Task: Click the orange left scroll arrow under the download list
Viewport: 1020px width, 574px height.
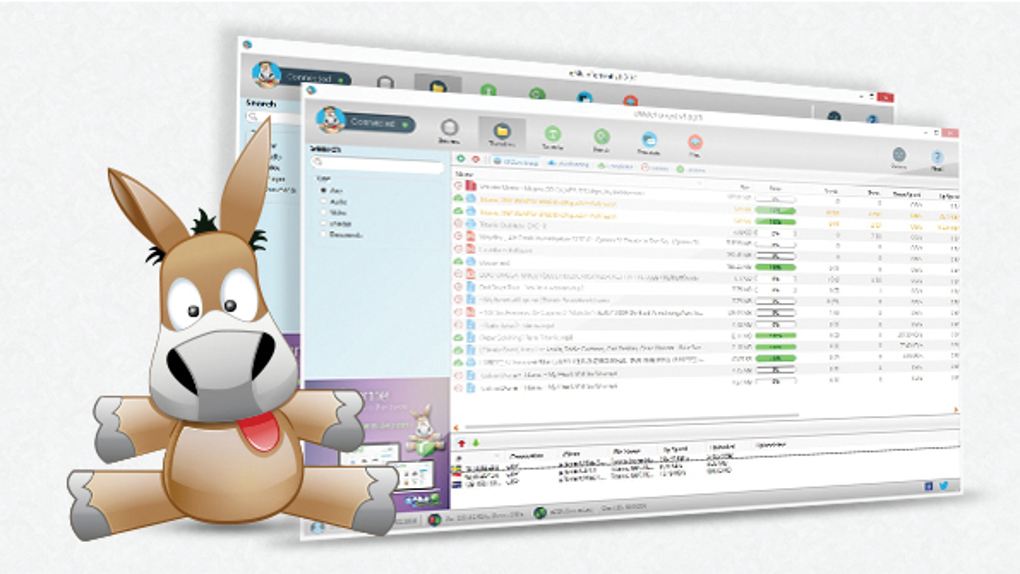Action: click(x=455, y=428)
